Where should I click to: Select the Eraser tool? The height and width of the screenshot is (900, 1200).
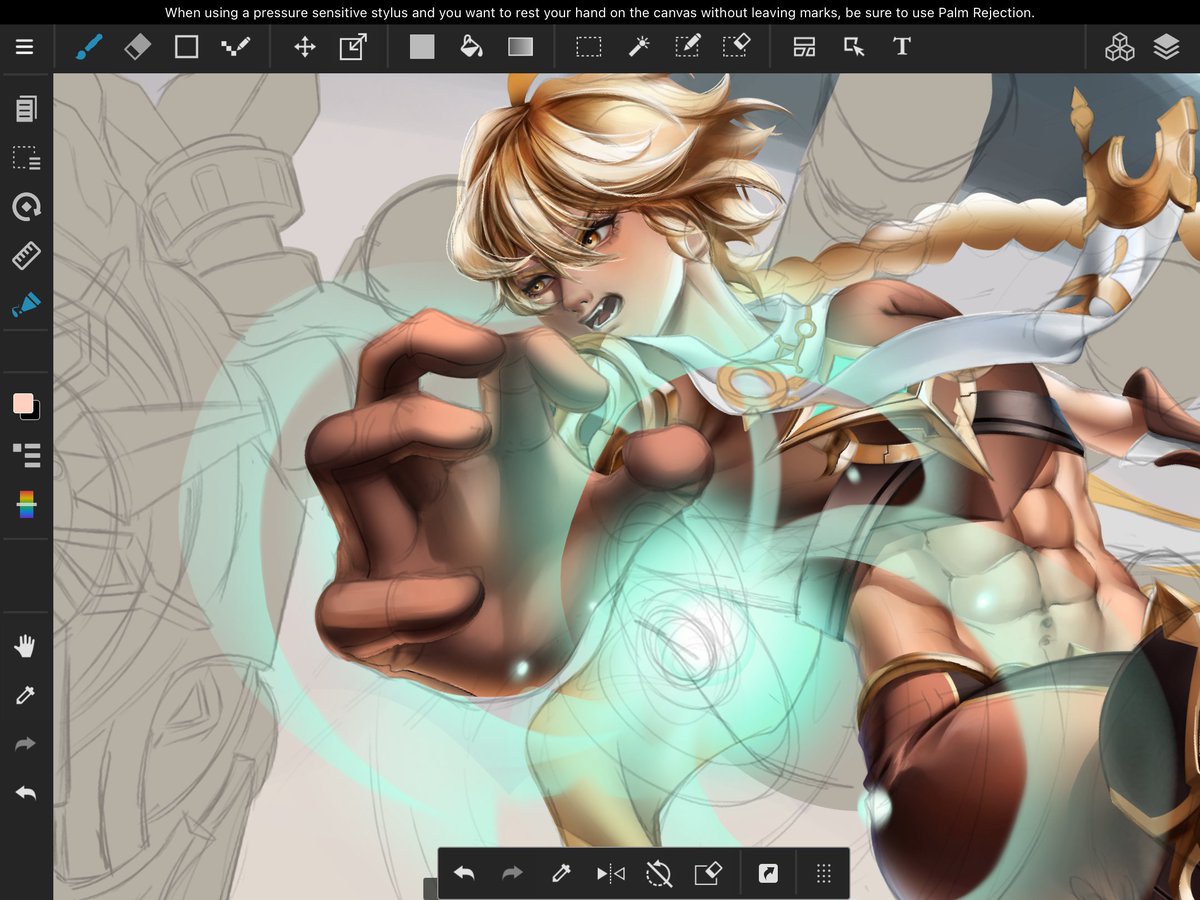click(137, 47)
